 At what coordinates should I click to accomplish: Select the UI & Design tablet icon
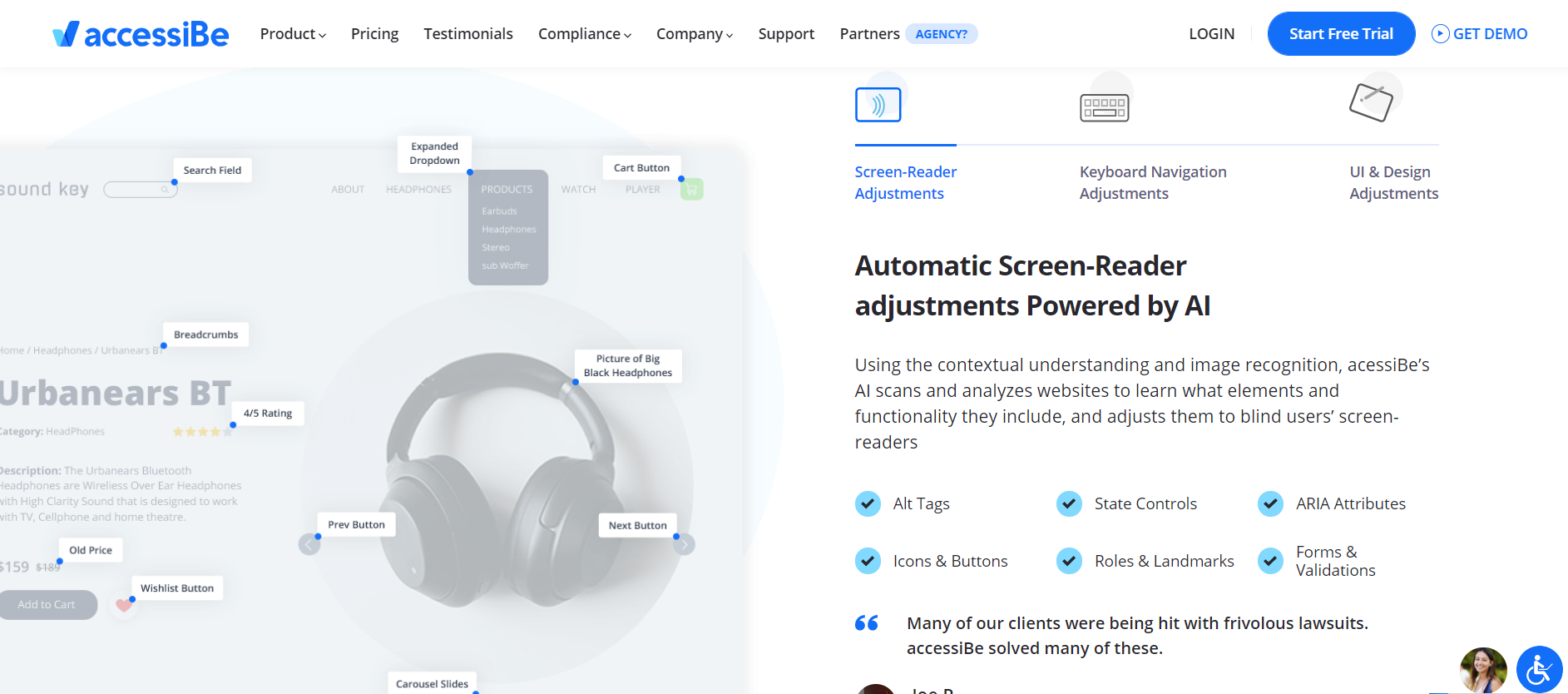point(1371,102)
